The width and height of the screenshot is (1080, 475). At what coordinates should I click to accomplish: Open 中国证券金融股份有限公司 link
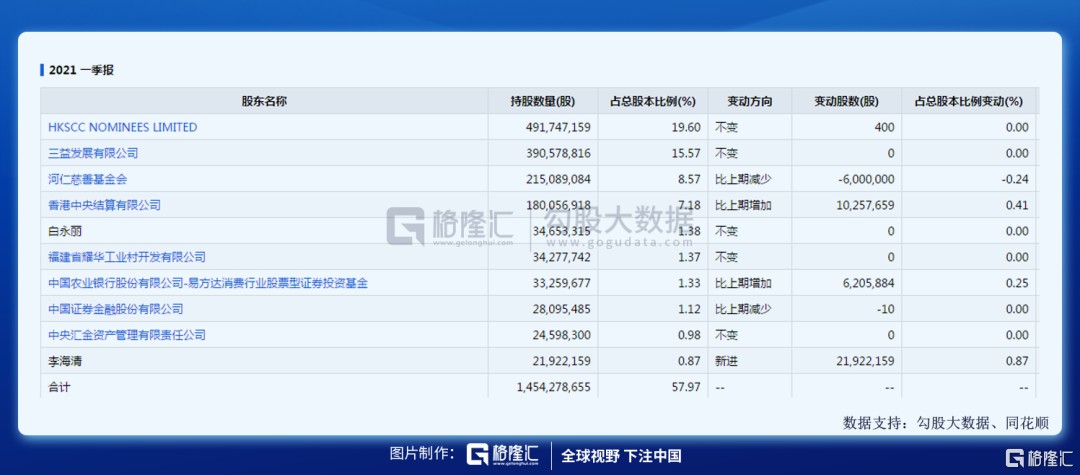[116, 309]
